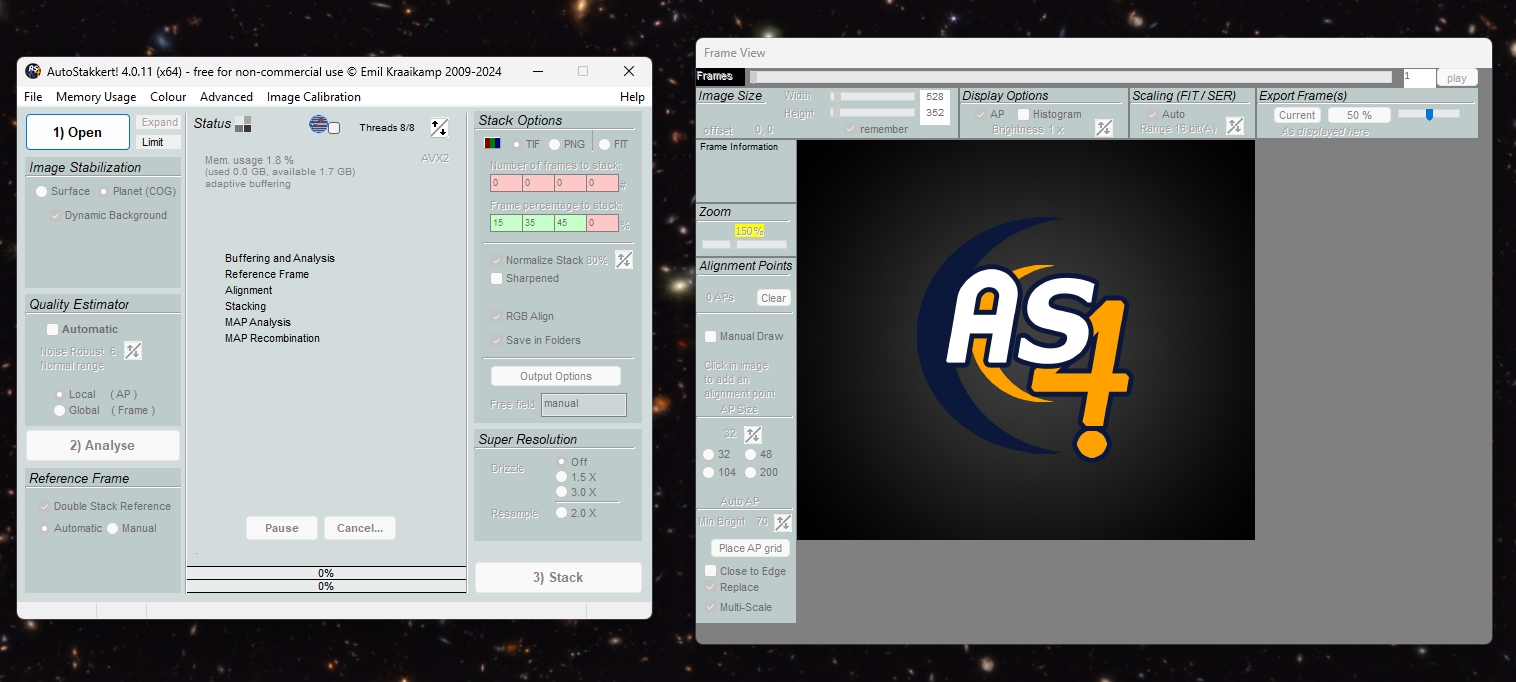Click the frame percentage field showing 45
The image size is (1516, 682).
(x=570, y=223)
